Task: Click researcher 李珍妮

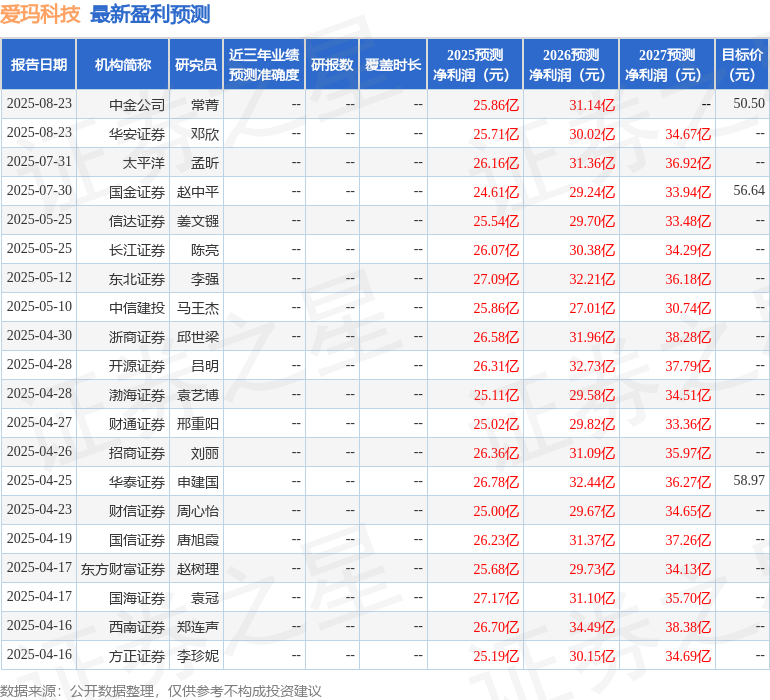Action: [x=198, y=655]
